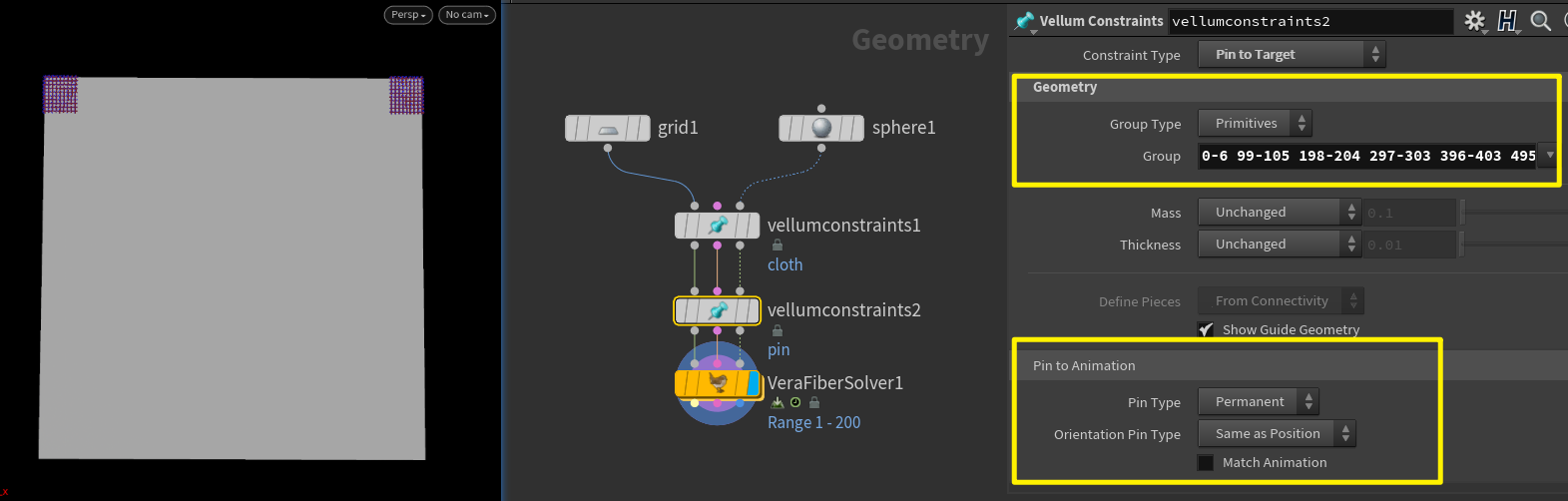The height and width of the screenshot is (501, 1568).
Task: Click the Pin to Animation section header
Action: pos(1227,365)
